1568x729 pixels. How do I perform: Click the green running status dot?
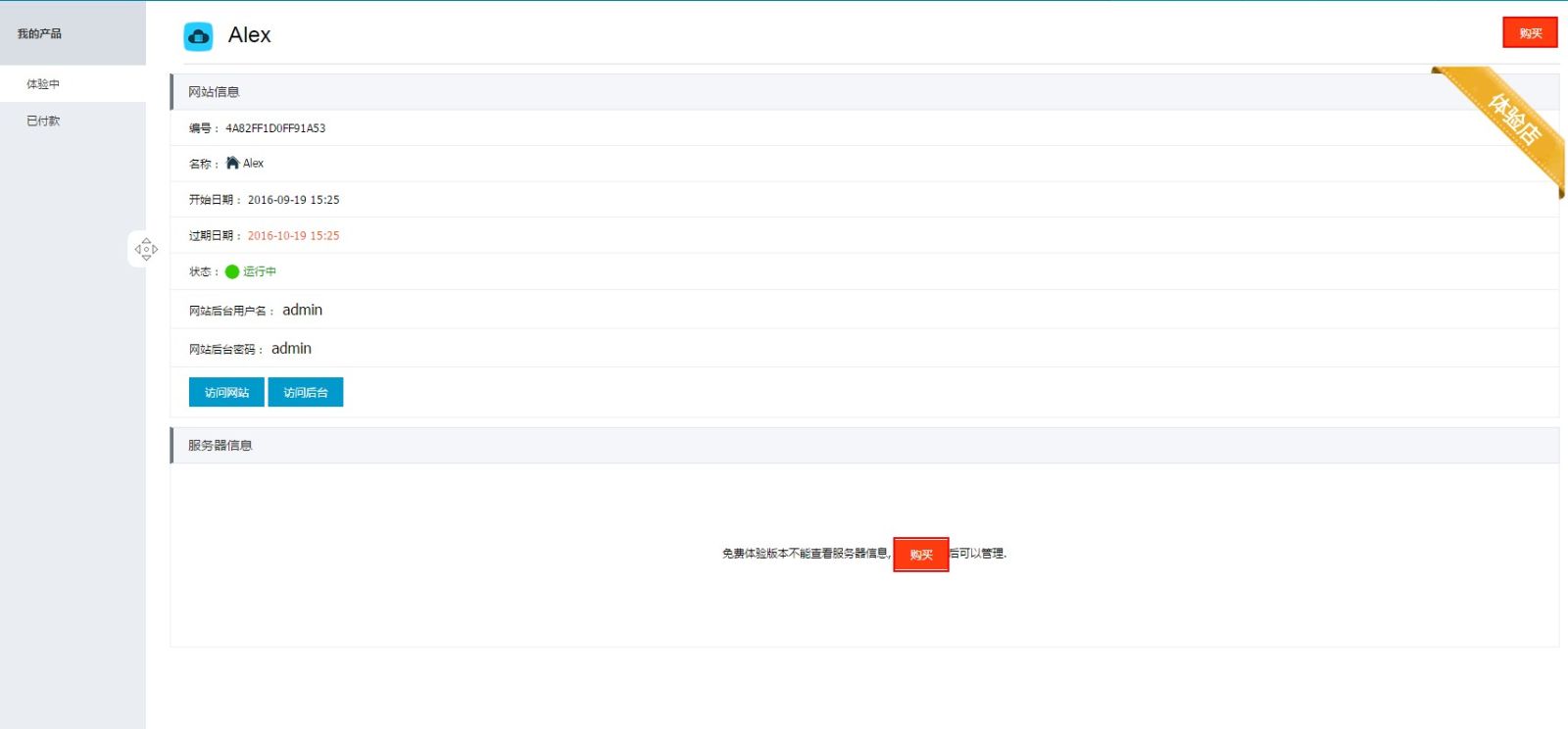(x=232, y=271)
